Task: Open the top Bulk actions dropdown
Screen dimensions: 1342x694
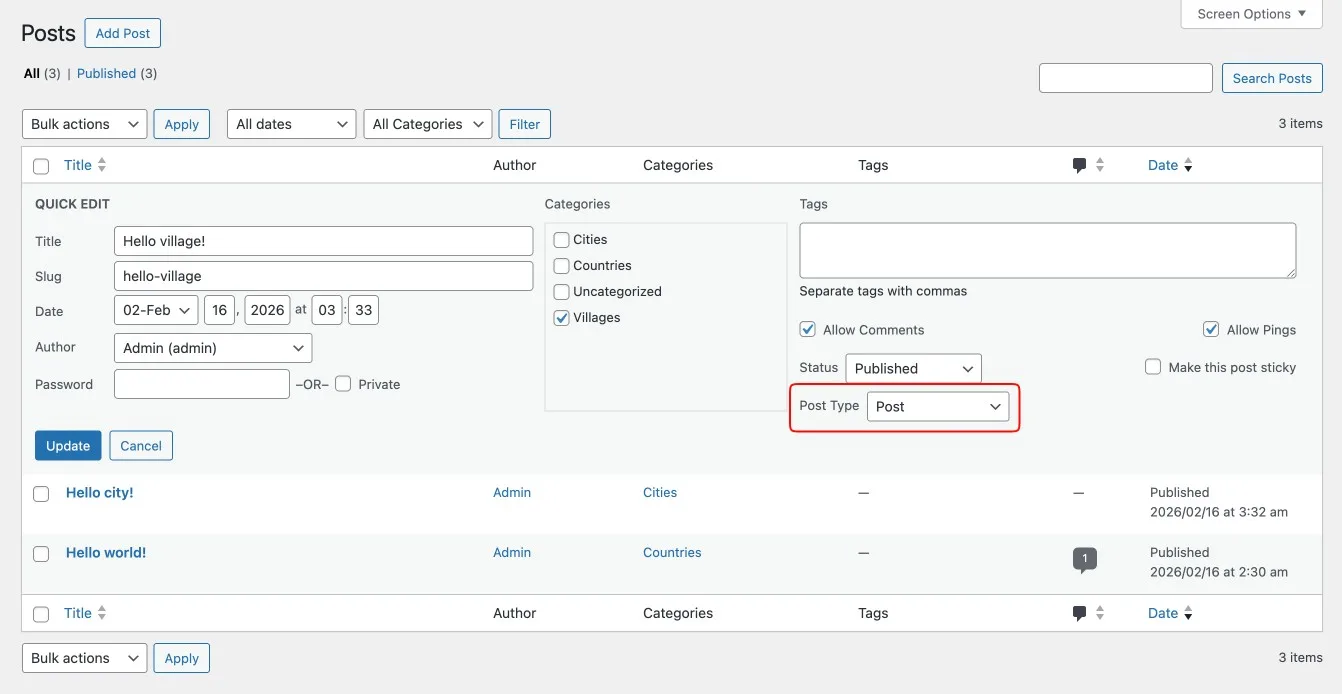Action: pos(84,124)
